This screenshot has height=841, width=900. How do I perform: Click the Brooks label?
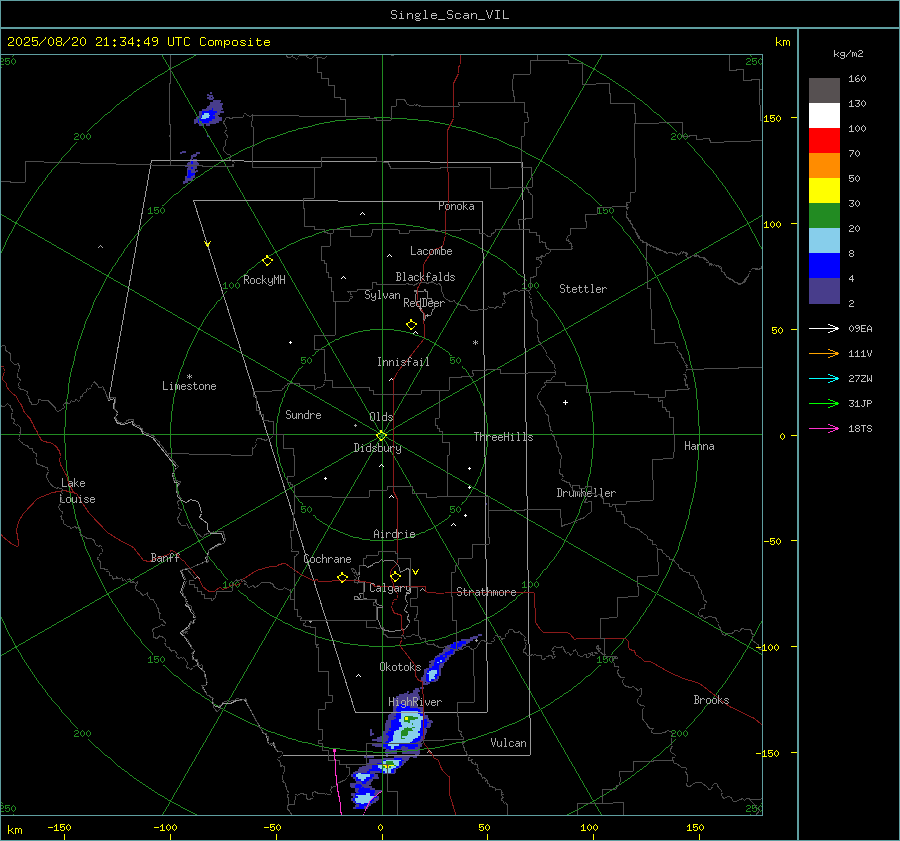(711, 700)
